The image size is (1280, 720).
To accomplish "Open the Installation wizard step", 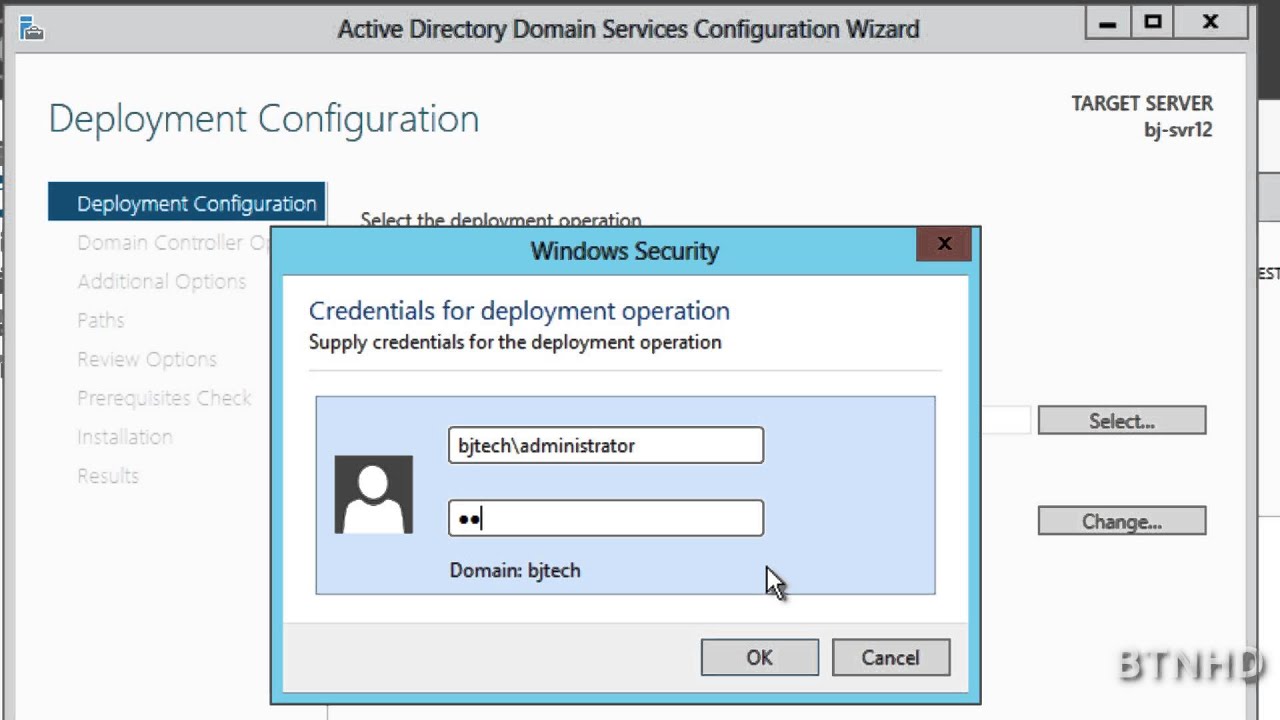I will [125, 437].
